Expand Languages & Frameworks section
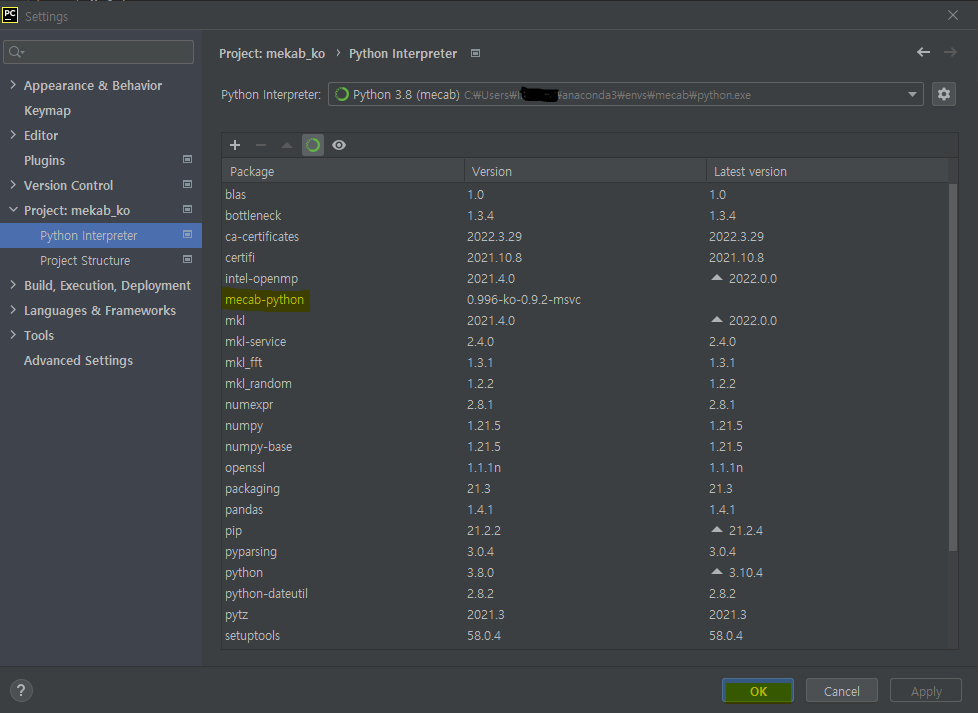Screen dimensions: 978x713 tap(13, 310)
